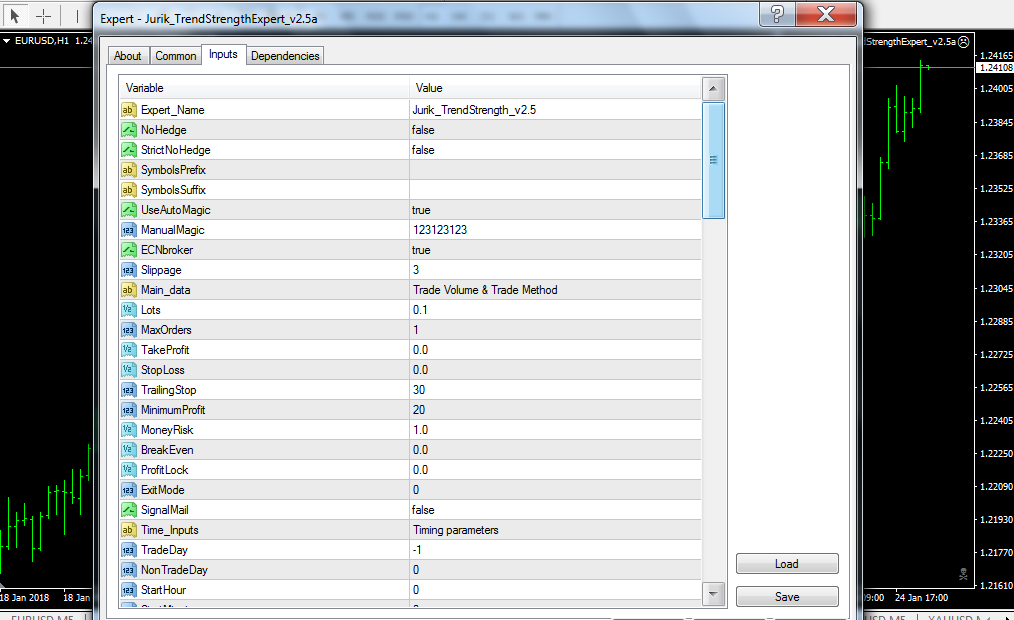Screen dimensions: 1014x620
Task: Click the scroll up arrow of inputs list
Action: tap(713, 89)
